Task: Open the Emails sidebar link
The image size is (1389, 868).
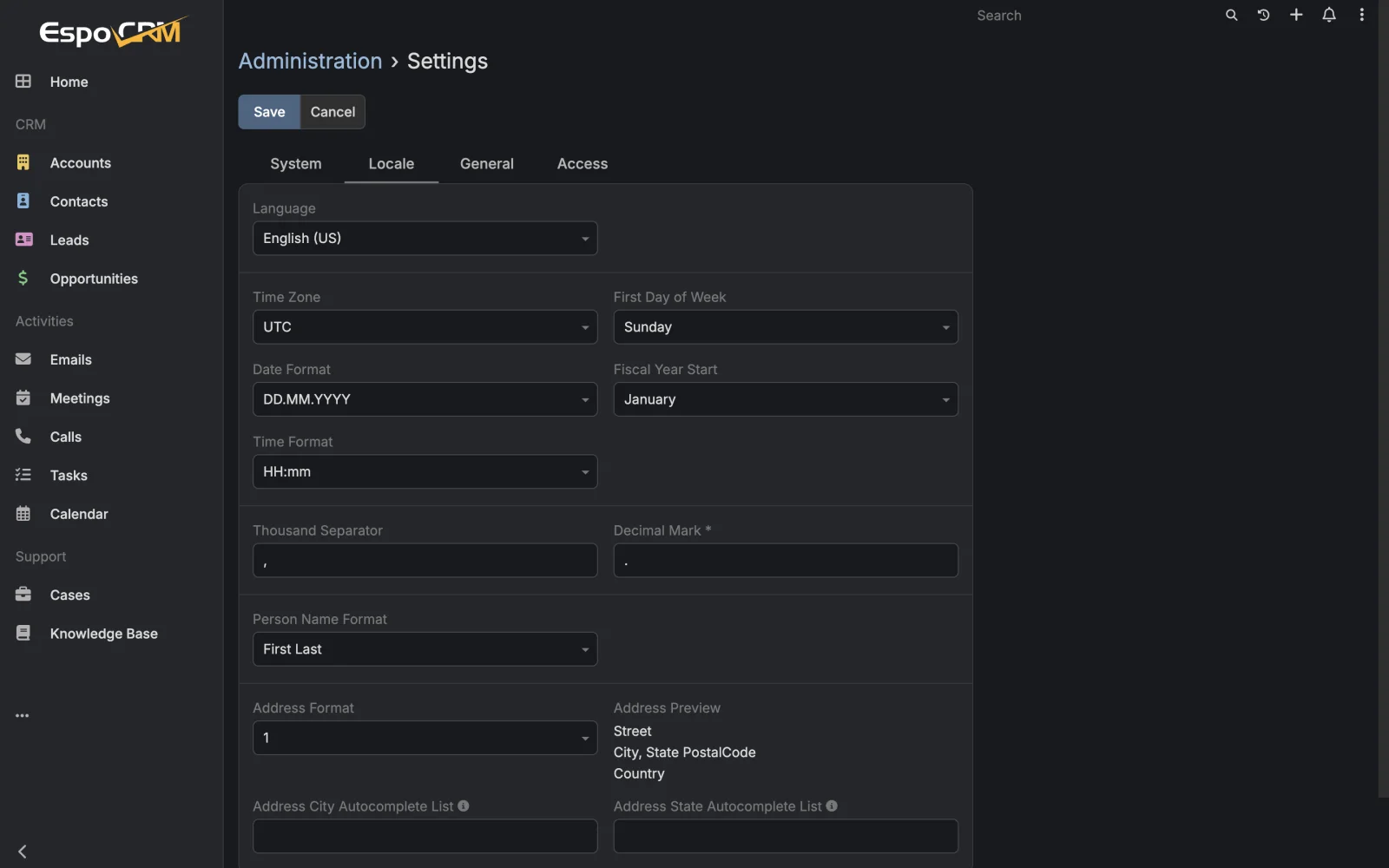Action: click(x=71, y=359)
